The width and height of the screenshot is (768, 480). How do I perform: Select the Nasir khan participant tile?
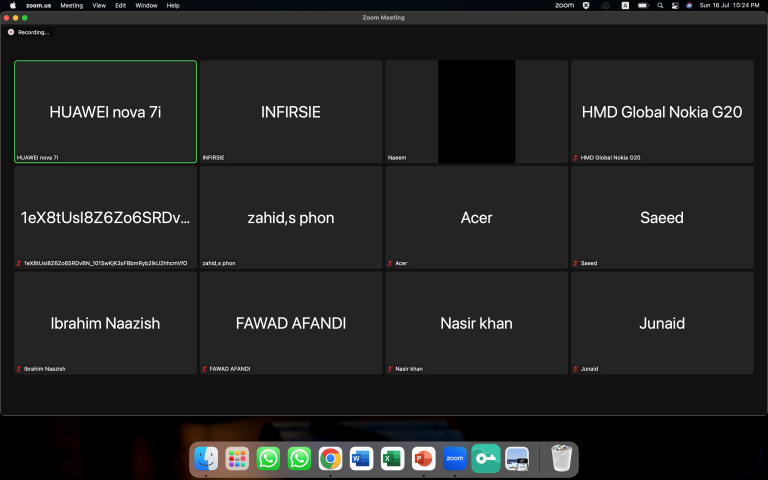point(477,323)
